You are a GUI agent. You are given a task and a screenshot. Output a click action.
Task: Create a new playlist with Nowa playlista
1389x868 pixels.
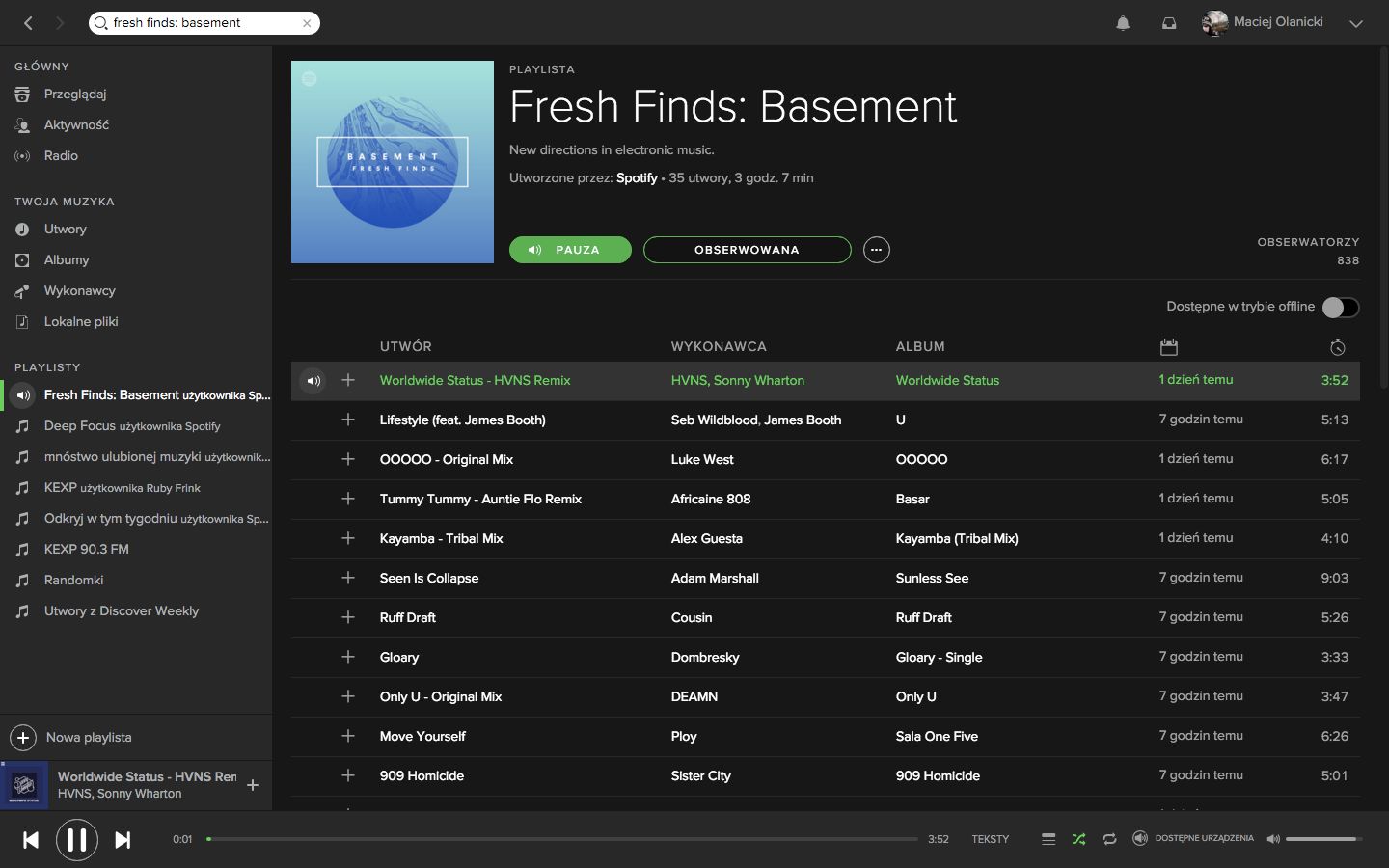click(70, 737)
